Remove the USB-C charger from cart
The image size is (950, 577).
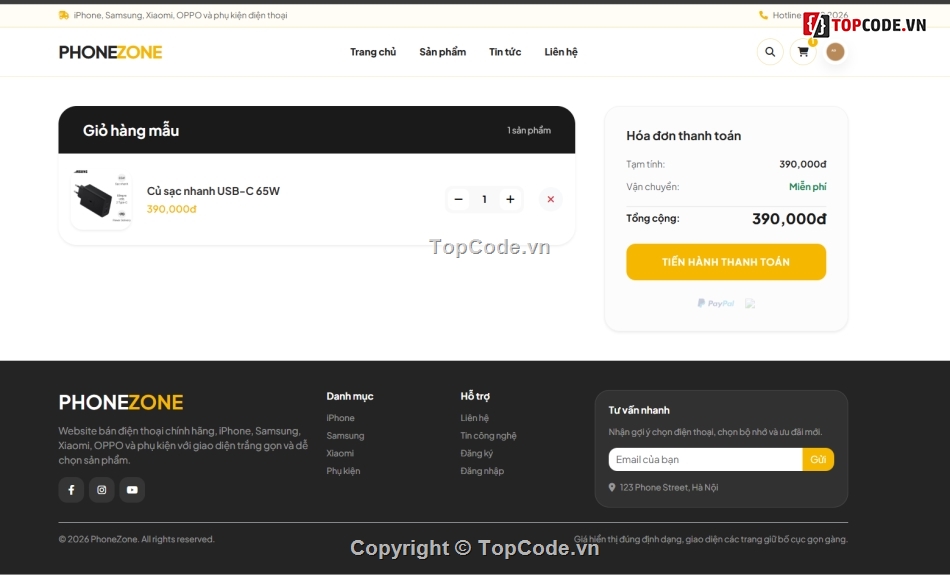(x=551, y=199)
